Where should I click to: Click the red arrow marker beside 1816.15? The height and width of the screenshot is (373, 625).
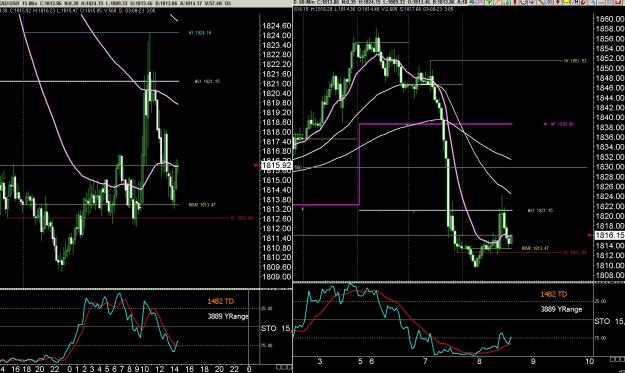(x=590, y=235)
